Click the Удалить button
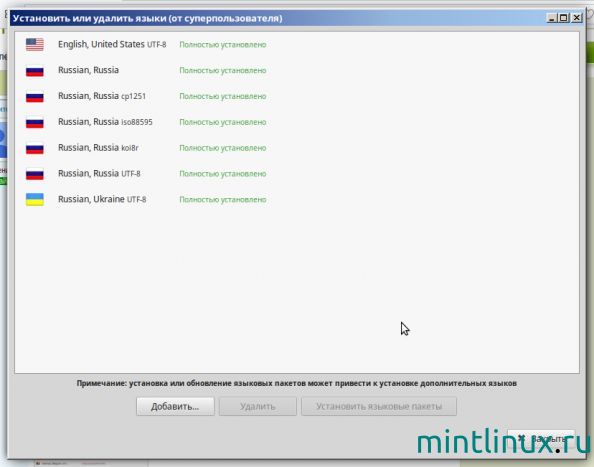594x467 pixels. (x=258, y=406)
